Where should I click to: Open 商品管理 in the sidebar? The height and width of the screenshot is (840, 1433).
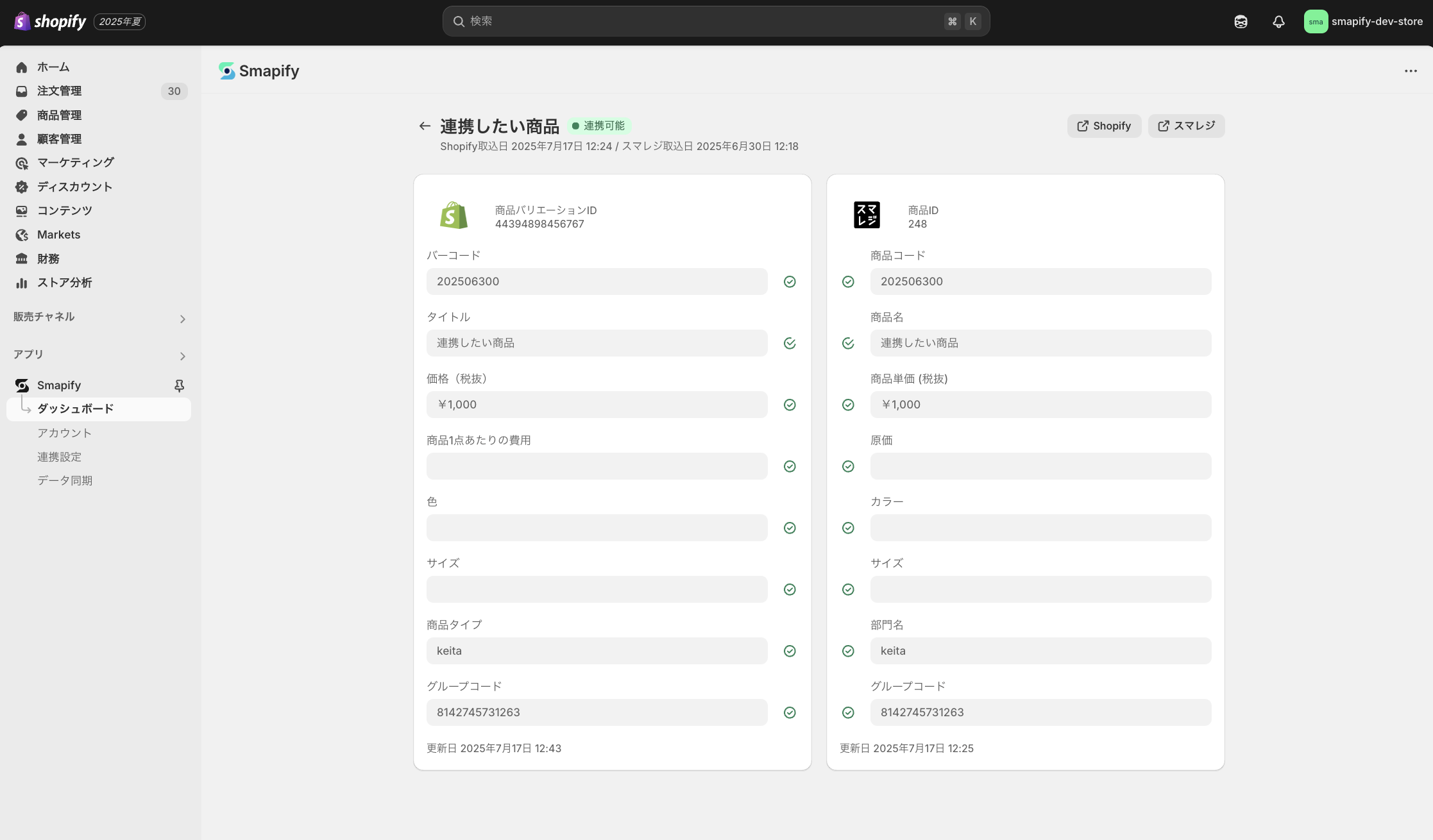[x=100, y=115]
